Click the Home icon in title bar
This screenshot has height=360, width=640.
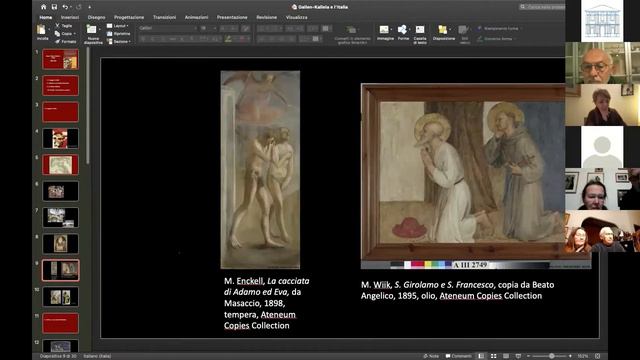(44, 7)
